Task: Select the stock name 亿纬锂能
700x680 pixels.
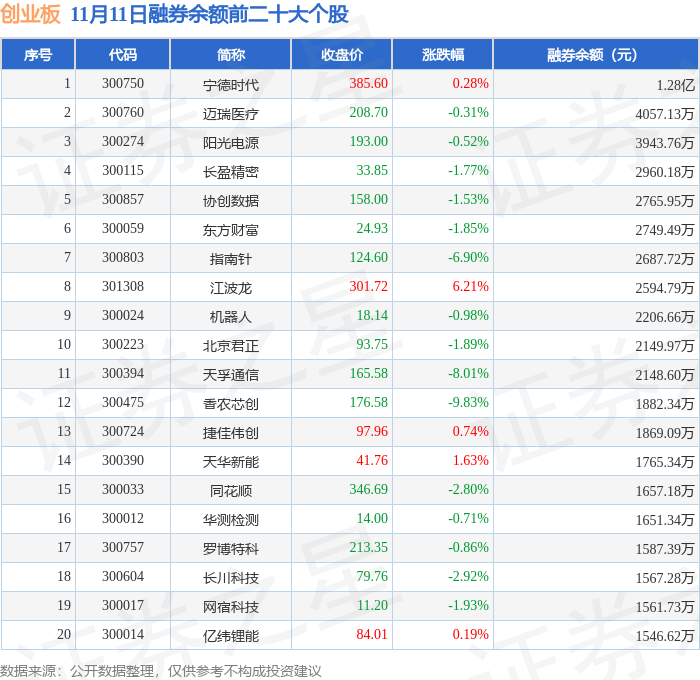Action: (231, 636)
